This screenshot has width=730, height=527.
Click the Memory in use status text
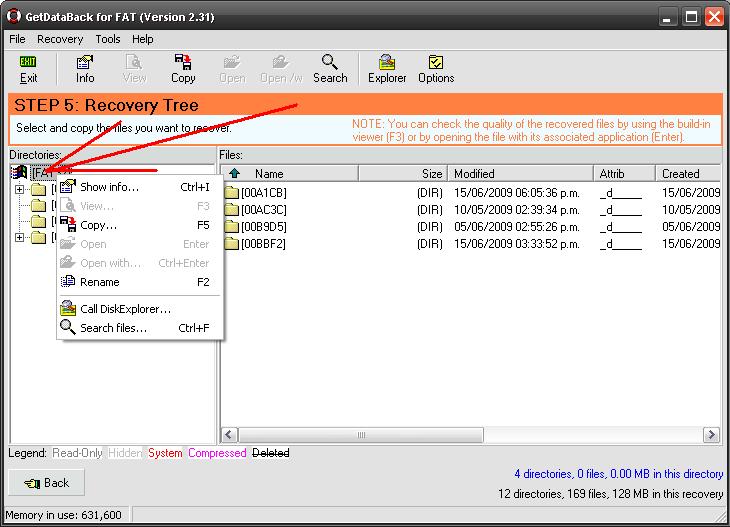coord(63,515)
